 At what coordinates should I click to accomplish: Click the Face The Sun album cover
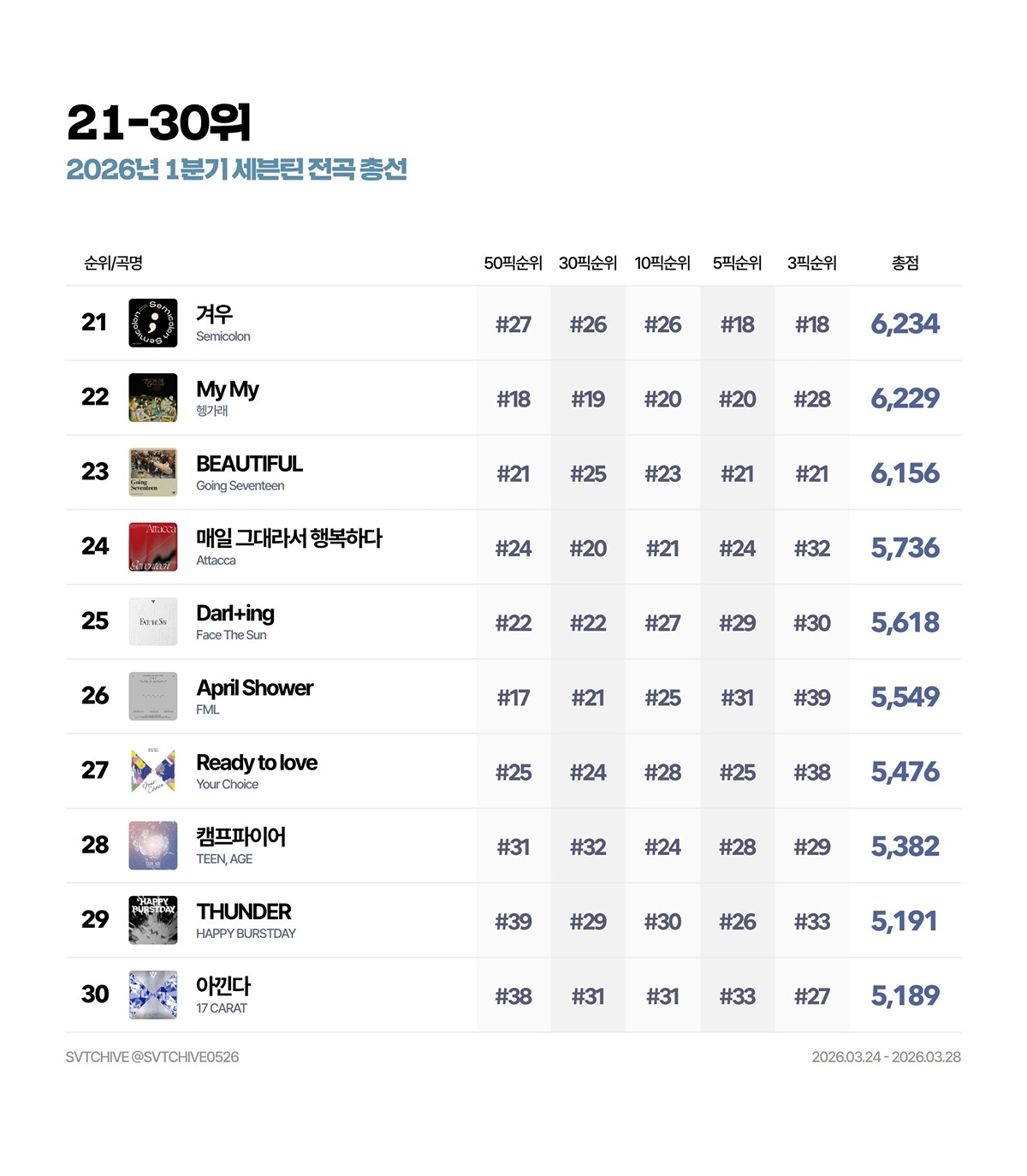coord(153,621)
